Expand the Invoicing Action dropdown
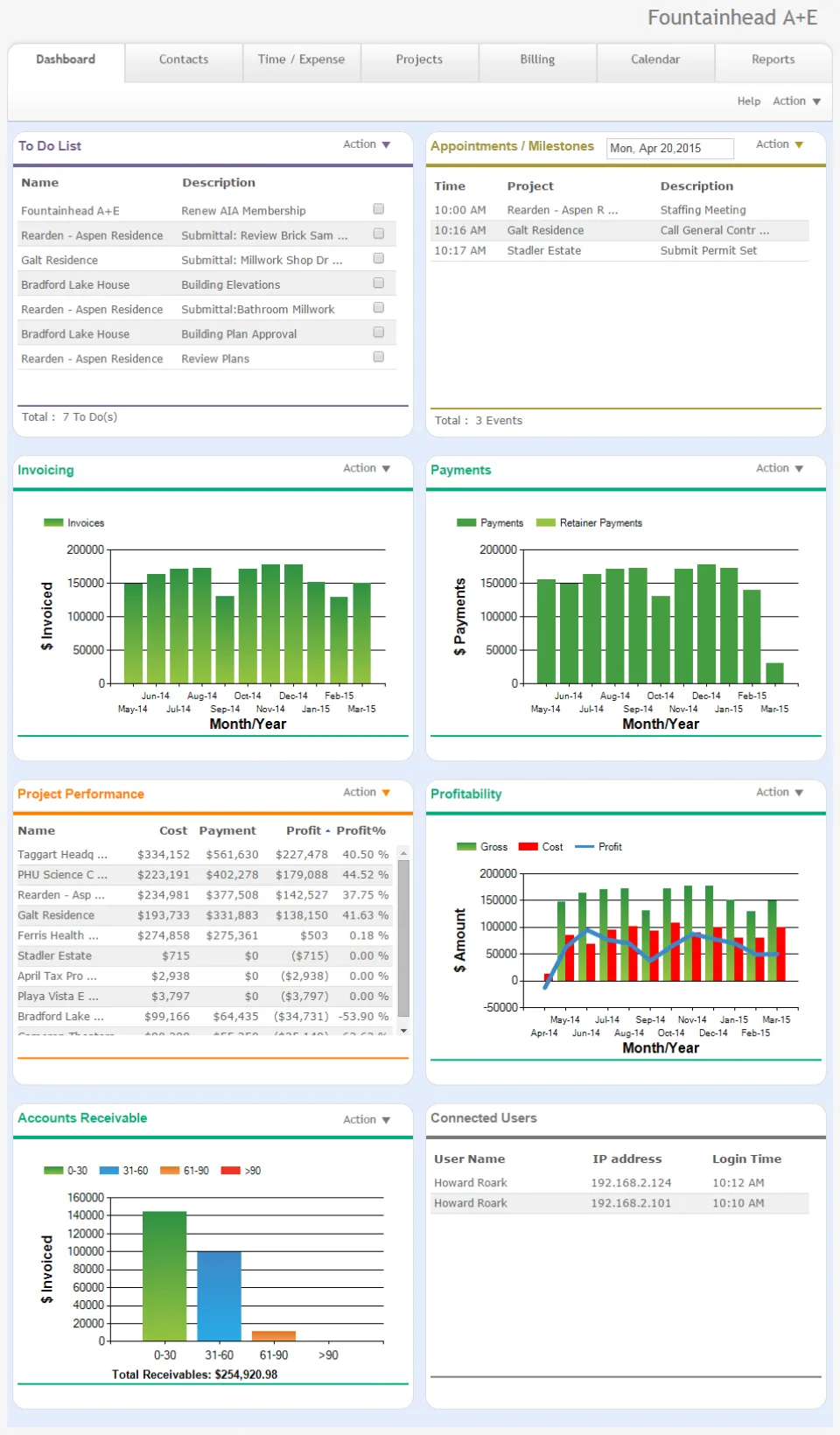This screenshot has height=1435, width=840. click(x=366, y=468)
